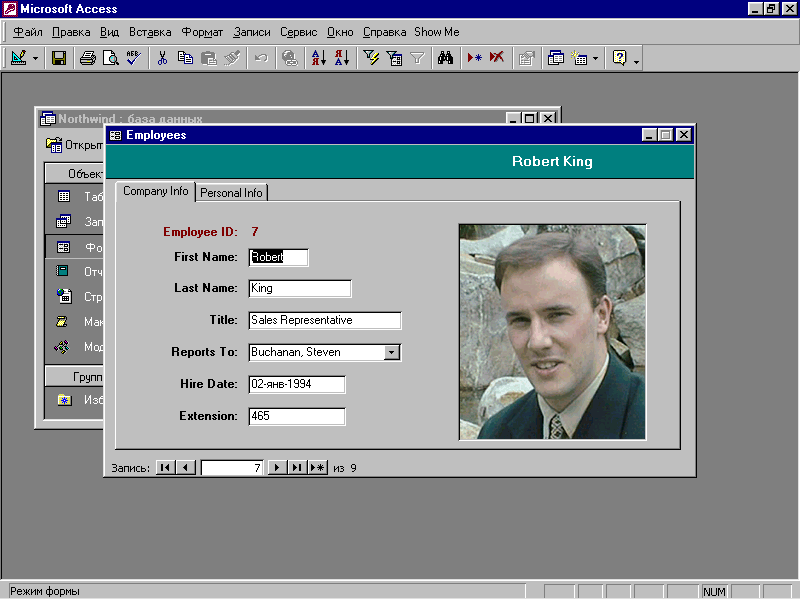Open the Справка menu
The width and height of the screenshot is (800, 600).
[x=385, y=32]
